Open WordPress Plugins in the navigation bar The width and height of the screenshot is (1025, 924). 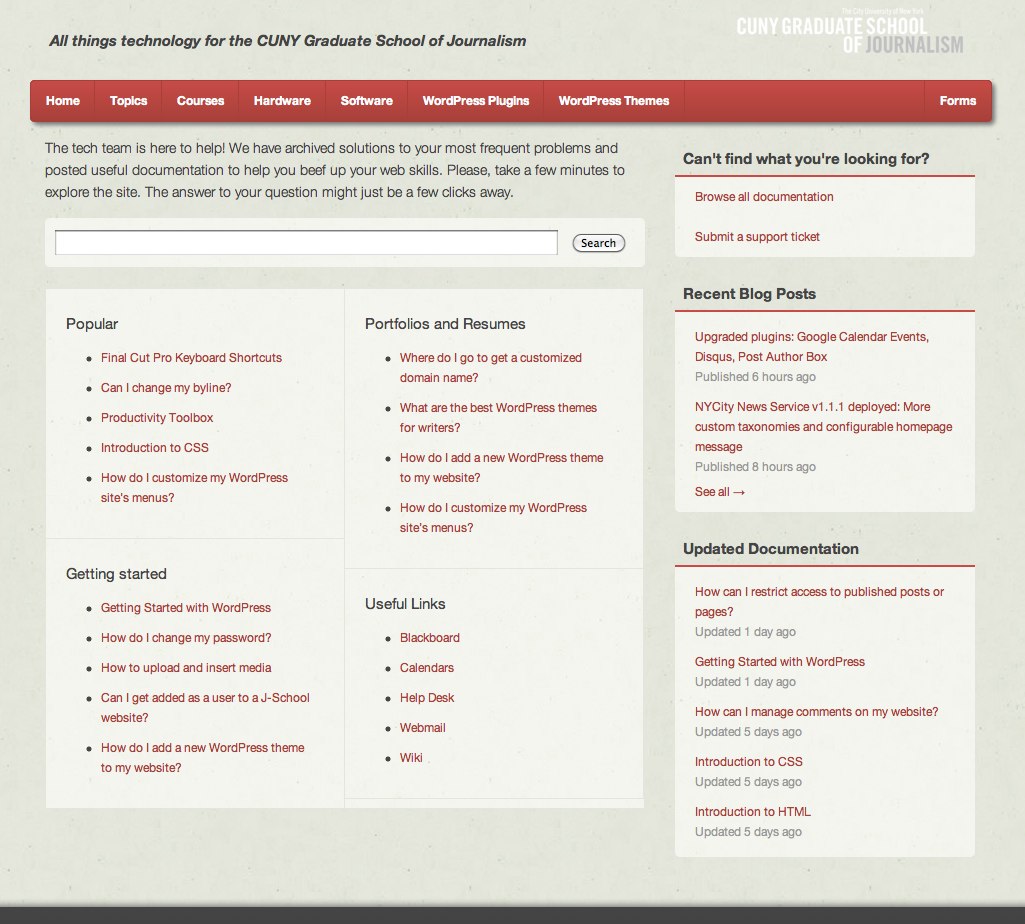tap(475, 101)
